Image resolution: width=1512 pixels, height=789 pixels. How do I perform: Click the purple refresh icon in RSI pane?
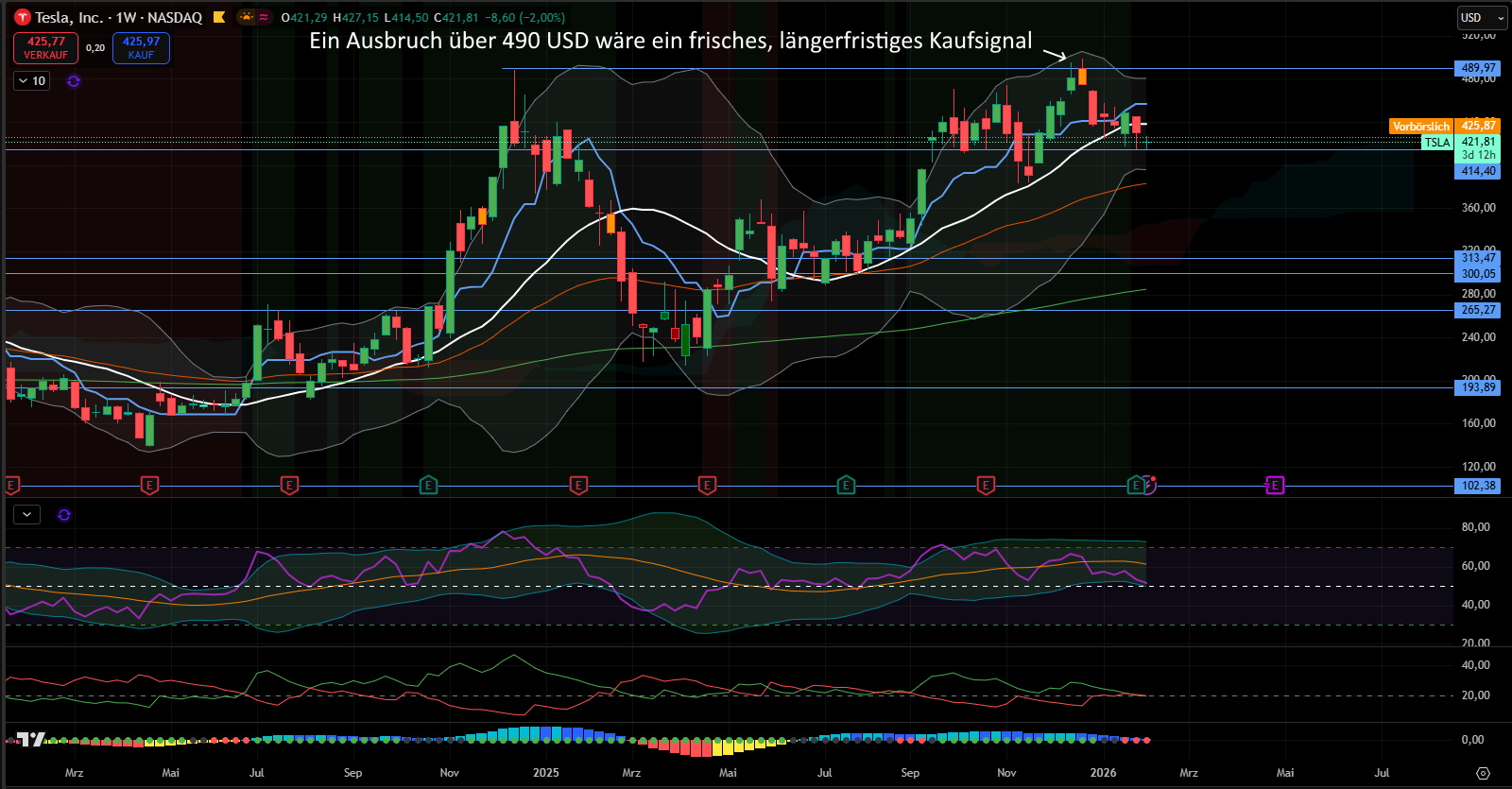pos(64,515)
